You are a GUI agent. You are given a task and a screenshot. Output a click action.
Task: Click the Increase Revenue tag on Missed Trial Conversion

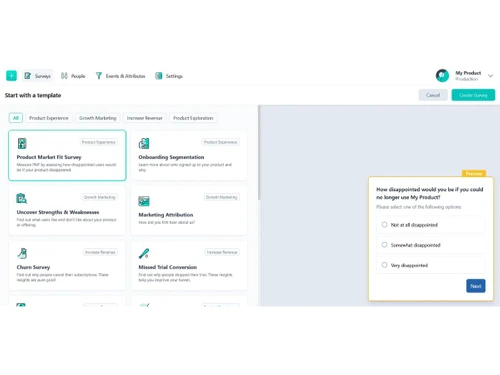pos(222,252)
